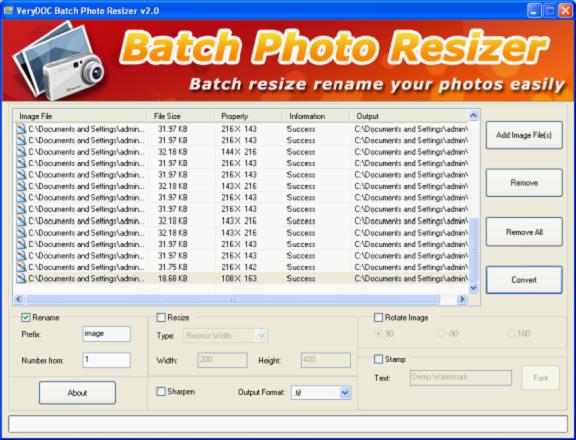Click file icon of the 18.68 KB row
The image size is (576, 440).
[x=21, y=279]
